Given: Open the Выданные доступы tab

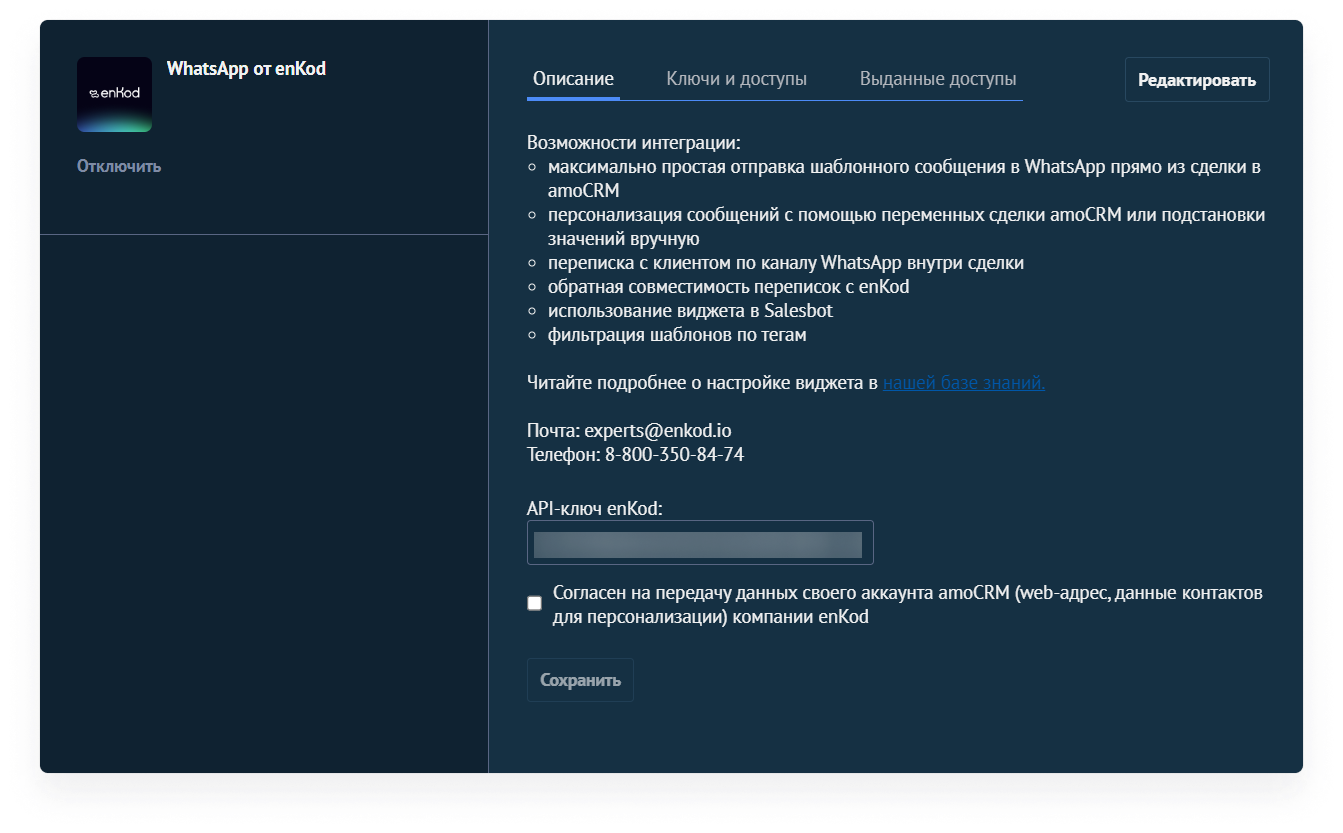Looking at the screenshot, I should pyautogui.click(x=938, y=79).
